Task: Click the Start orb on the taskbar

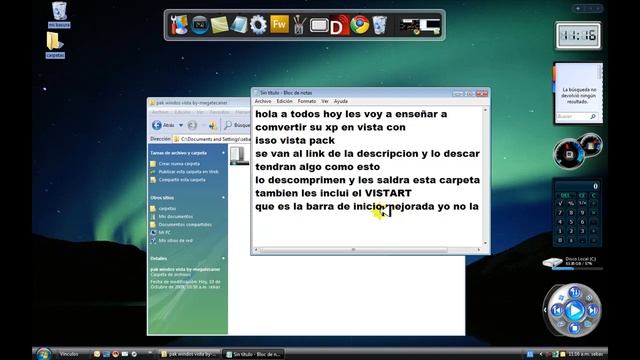Action: [43, 353]
